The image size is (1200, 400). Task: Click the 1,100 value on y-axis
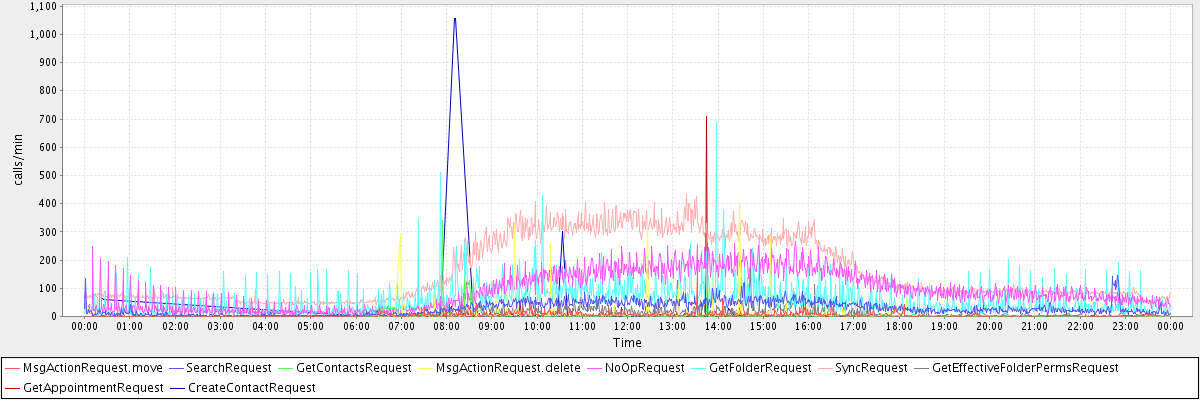pos(44,6)
